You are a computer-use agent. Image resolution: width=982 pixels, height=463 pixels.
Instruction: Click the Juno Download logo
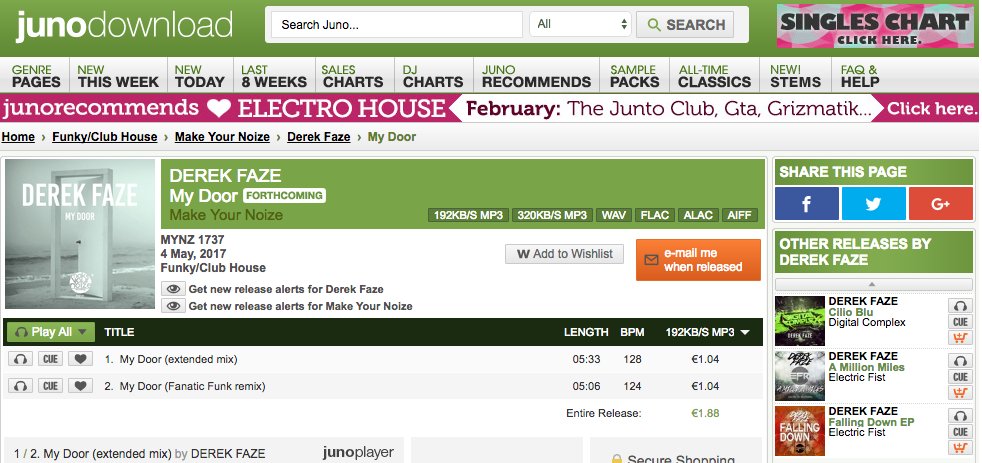[x=124, y=26]
